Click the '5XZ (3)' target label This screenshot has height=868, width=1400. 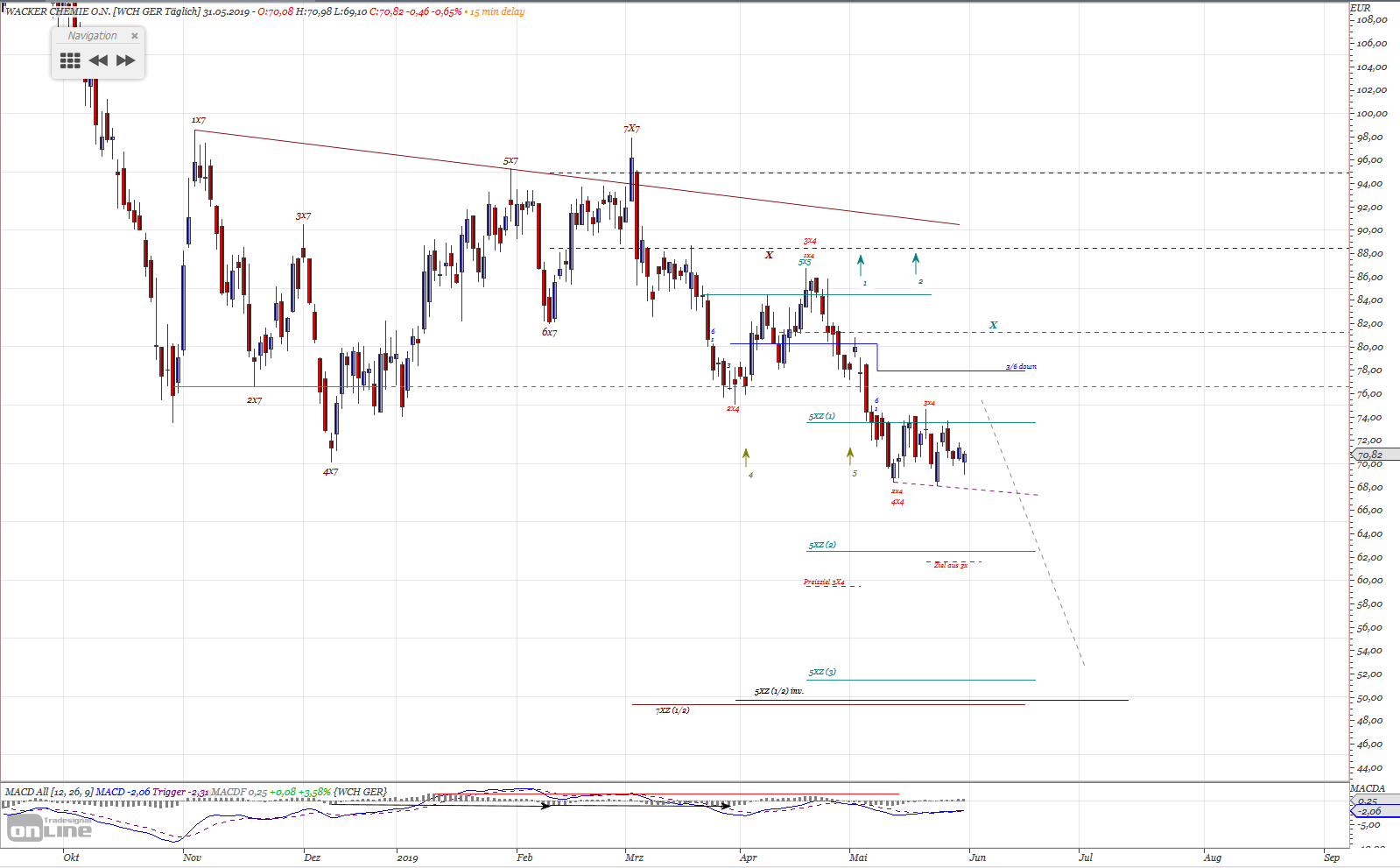pyautogui.click(x=822, y=672)
